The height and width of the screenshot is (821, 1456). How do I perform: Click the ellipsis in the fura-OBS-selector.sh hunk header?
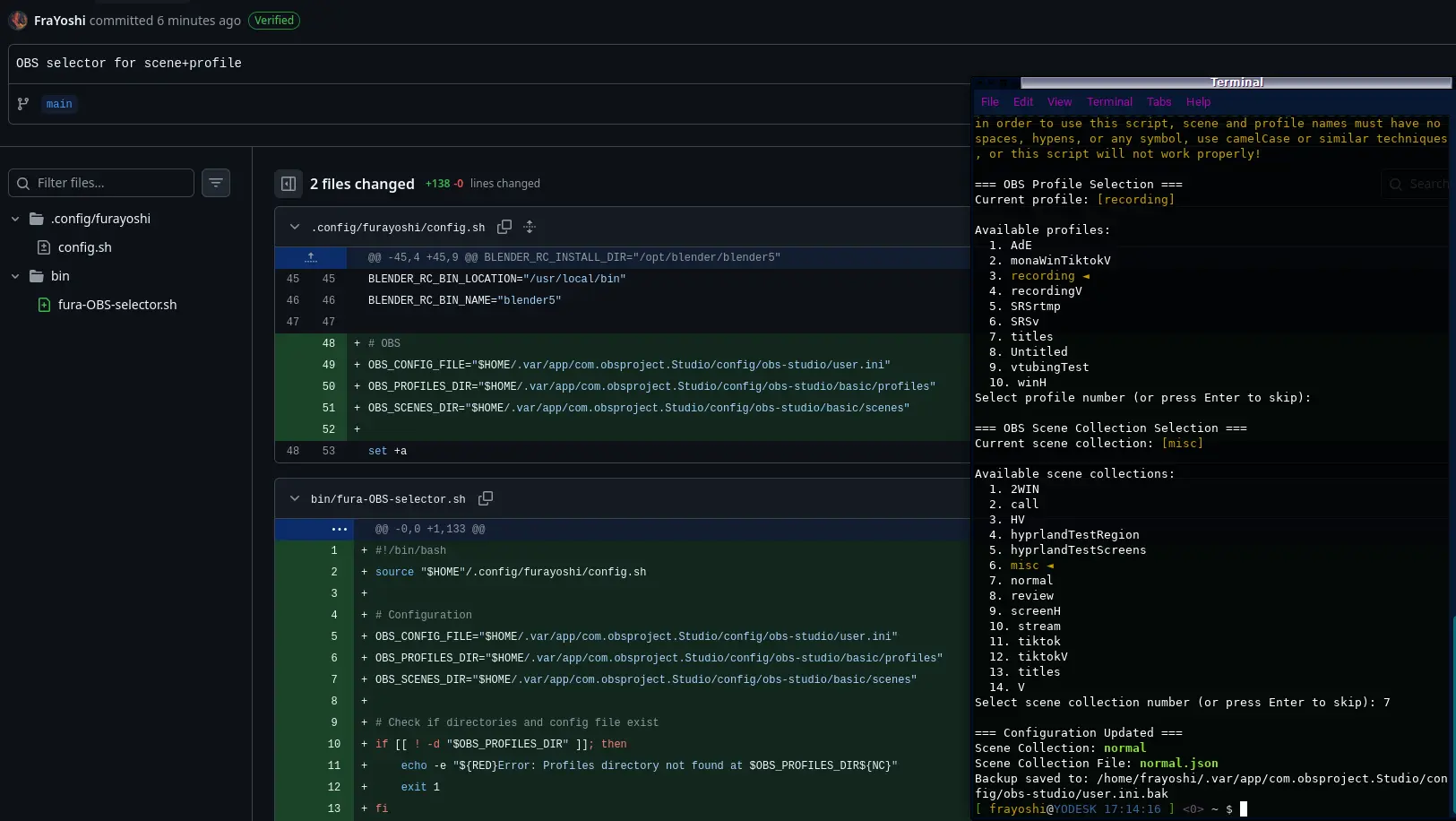(339, 529)
